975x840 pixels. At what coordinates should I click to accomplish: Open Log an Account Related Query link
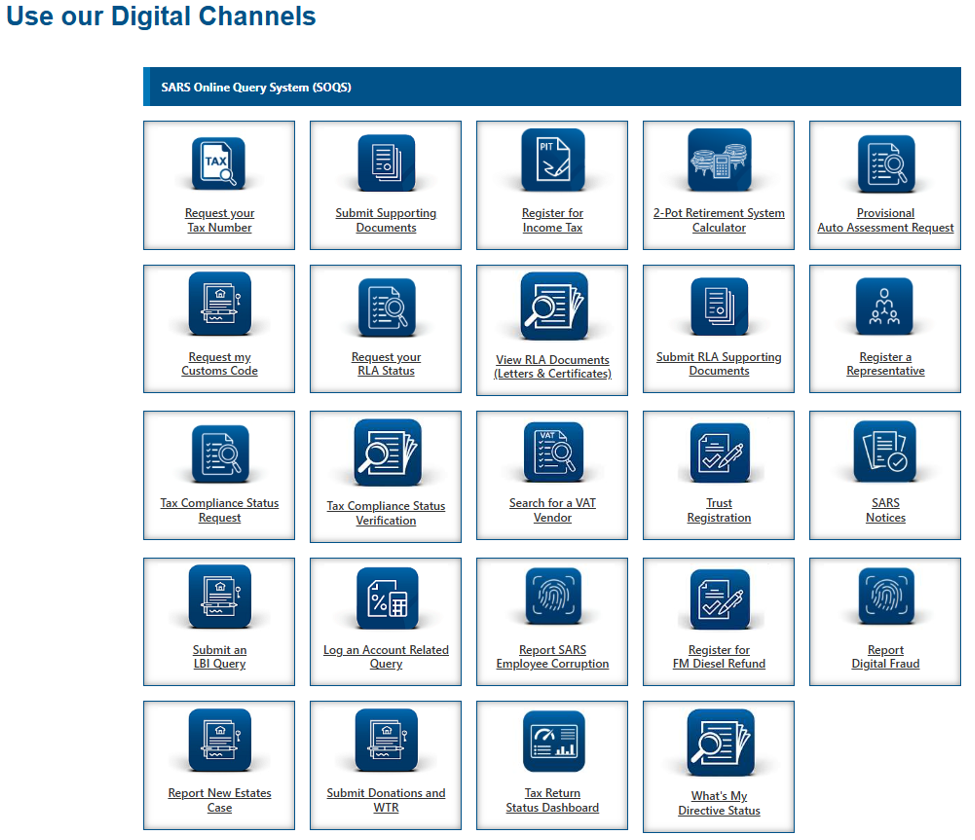click(386, 657)
